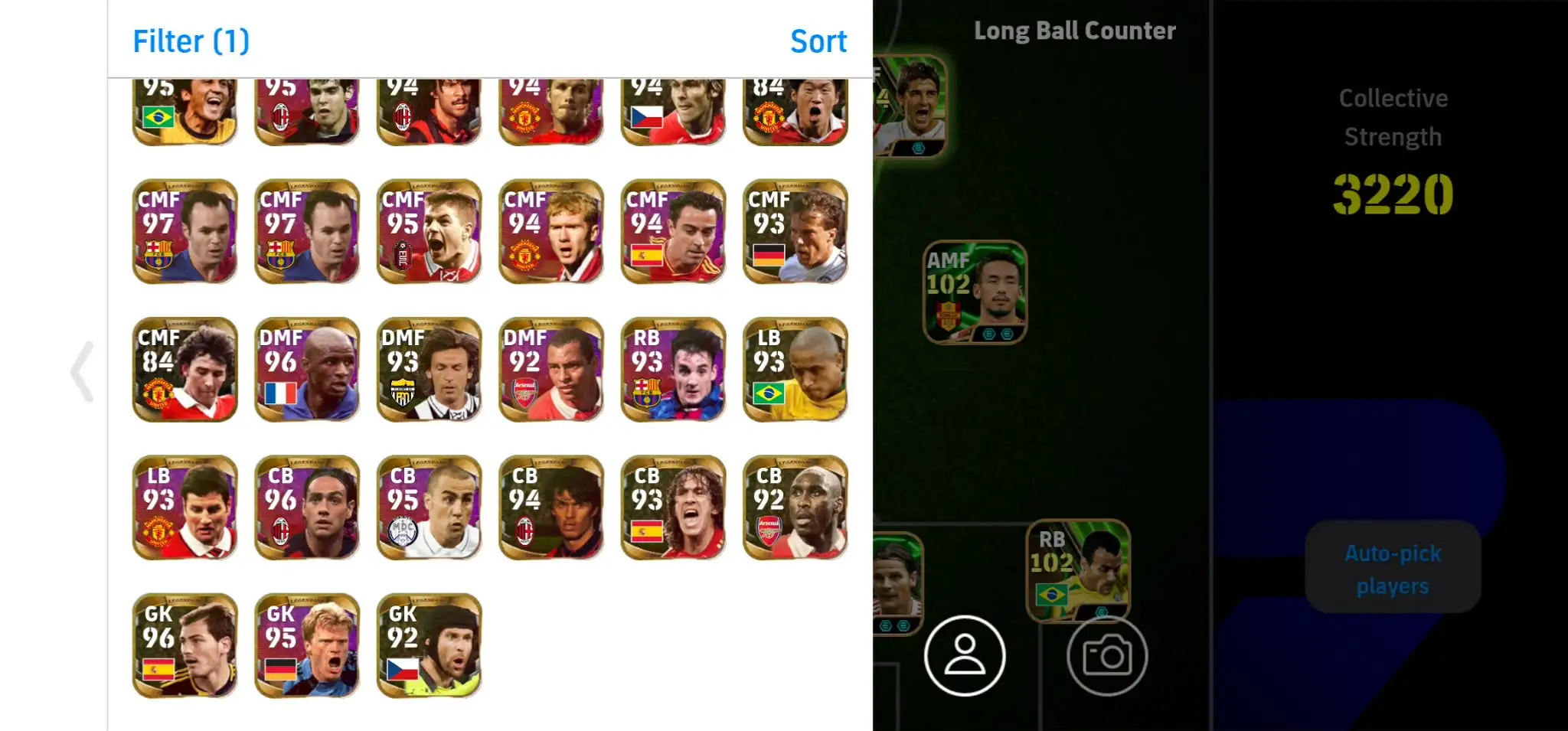Choose the GK 96 Spain player card
Viewport: 1568px width, 731px height.
[185, 645]
